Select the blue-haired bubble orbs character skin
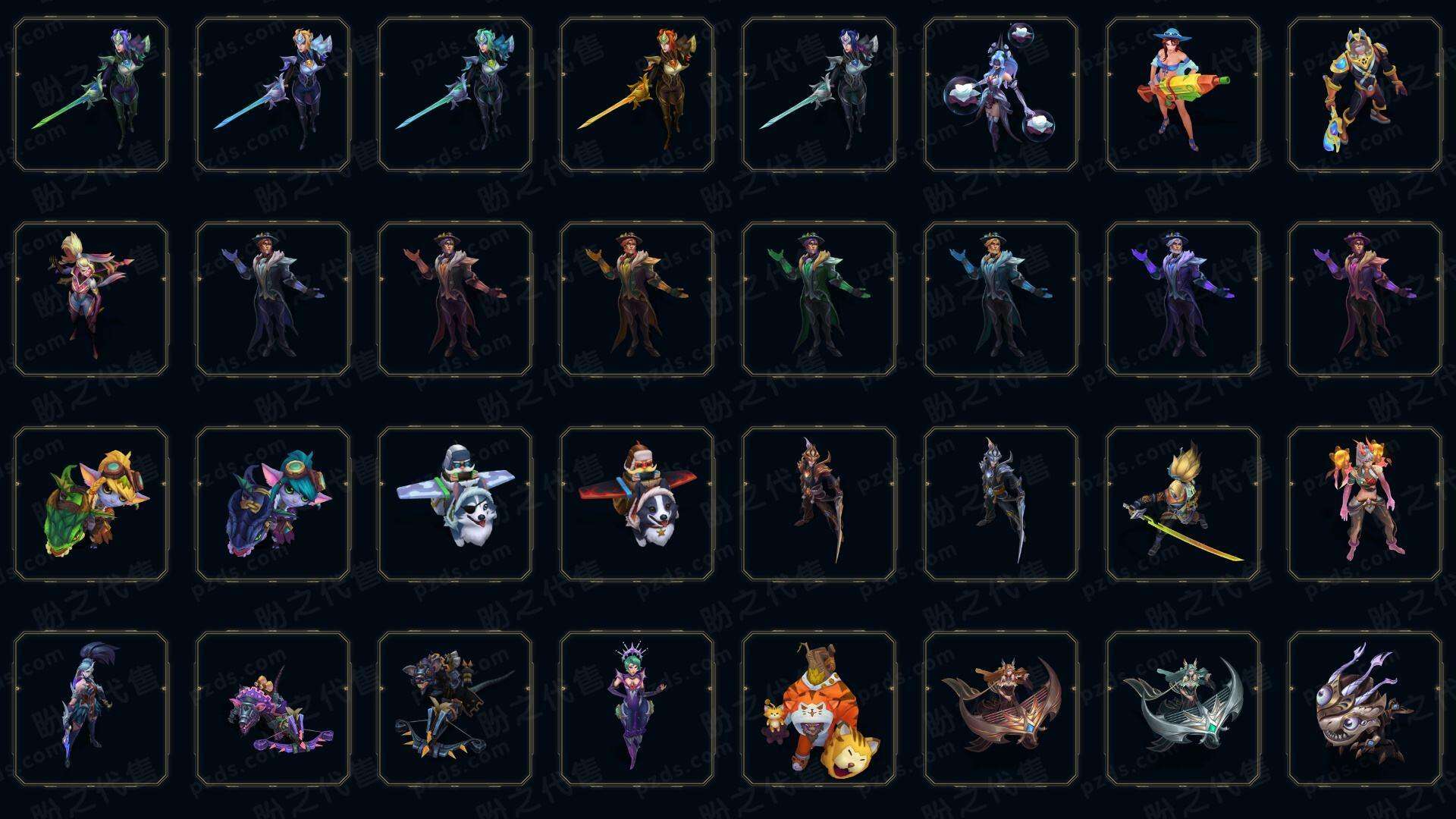This screenshot has height=819, width=1456. point(1001,95)
